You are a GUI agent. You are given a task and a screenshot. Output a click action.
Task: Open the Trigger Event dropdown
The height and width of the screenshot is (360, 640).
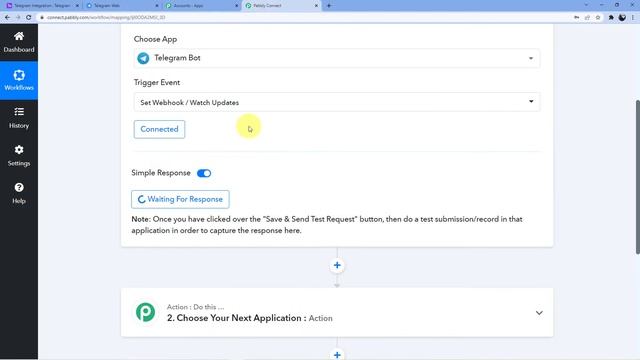337,102
